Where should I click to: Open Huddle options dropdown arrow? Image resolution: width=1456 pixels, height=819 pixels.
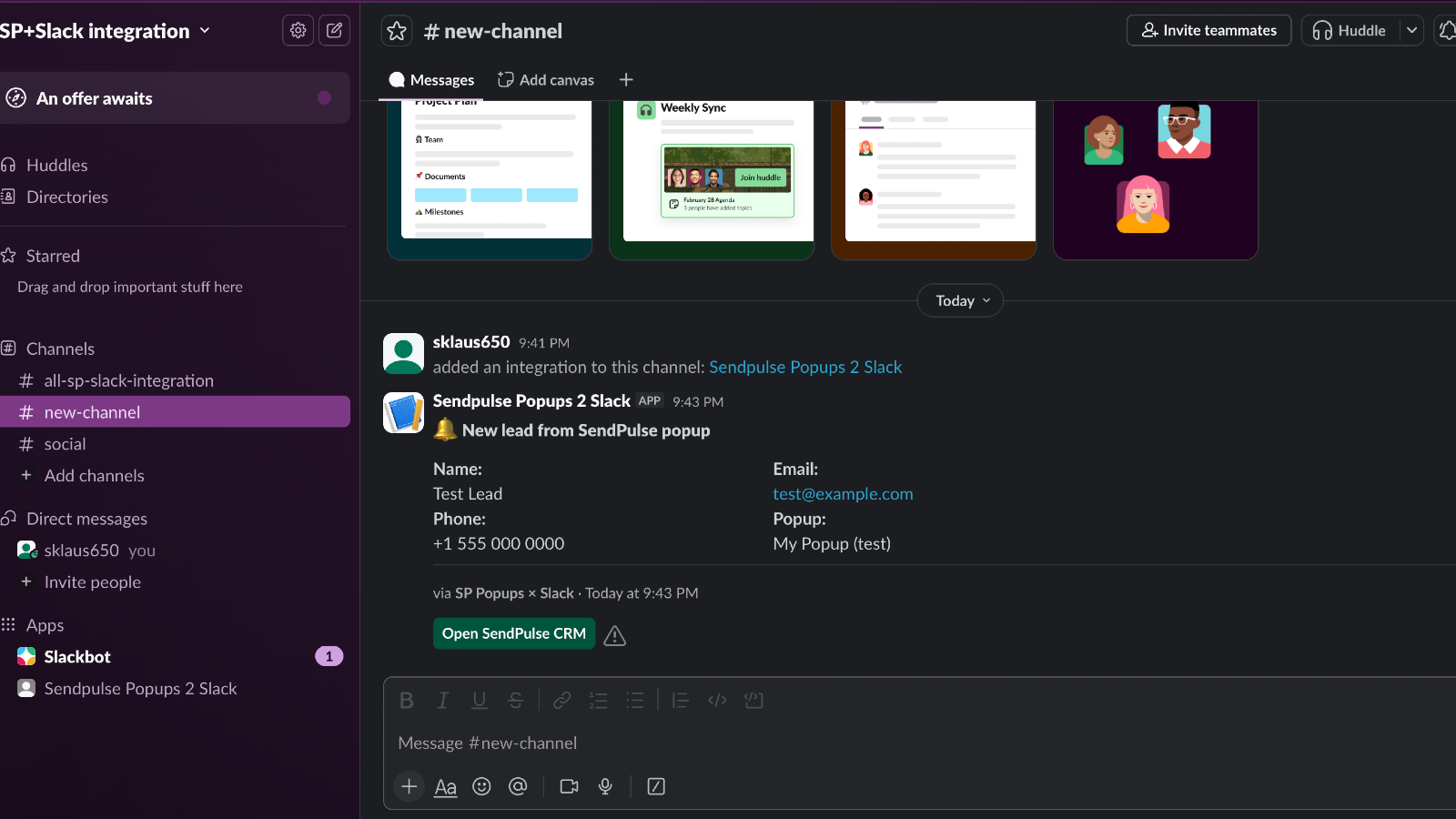(x=1411, y=30)
